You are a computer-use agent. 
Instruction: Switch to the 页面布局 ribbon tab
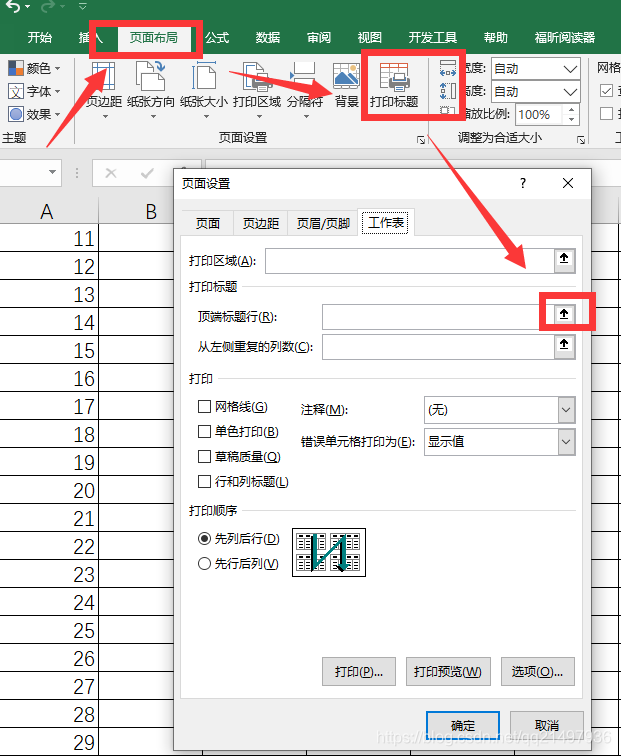click(x=153, y=38)
